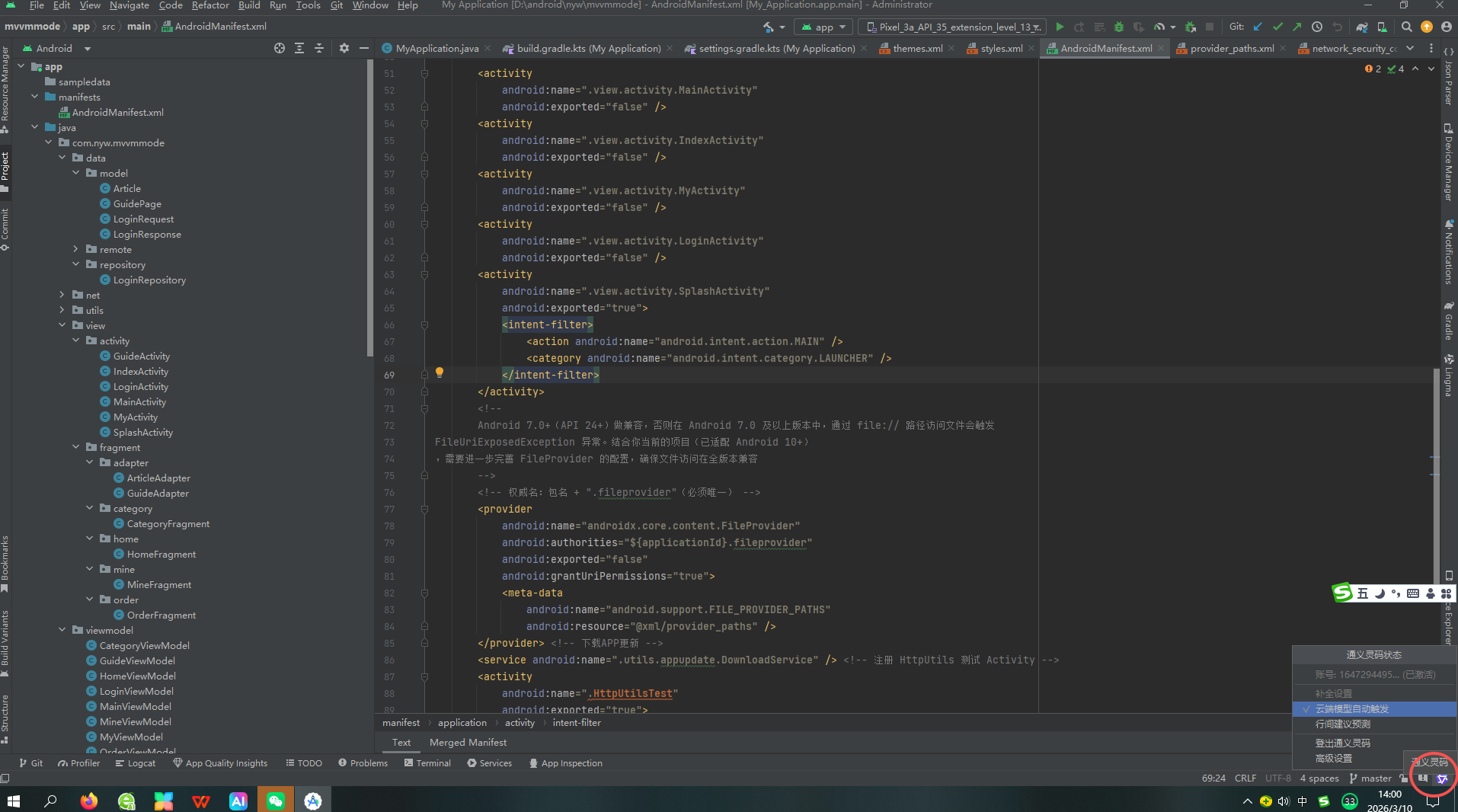Toggle the read-only lock icon in status bar
Screen dimensions: 1458x812
pos(1404,778)
